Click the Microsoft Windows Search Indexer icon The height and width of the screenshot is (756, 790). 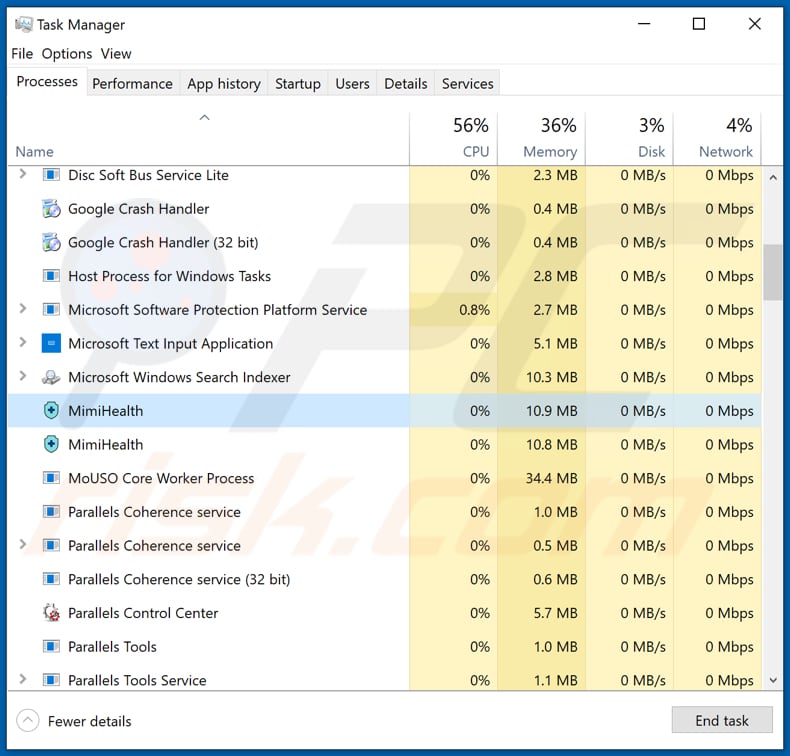click(x=51, y=377)
